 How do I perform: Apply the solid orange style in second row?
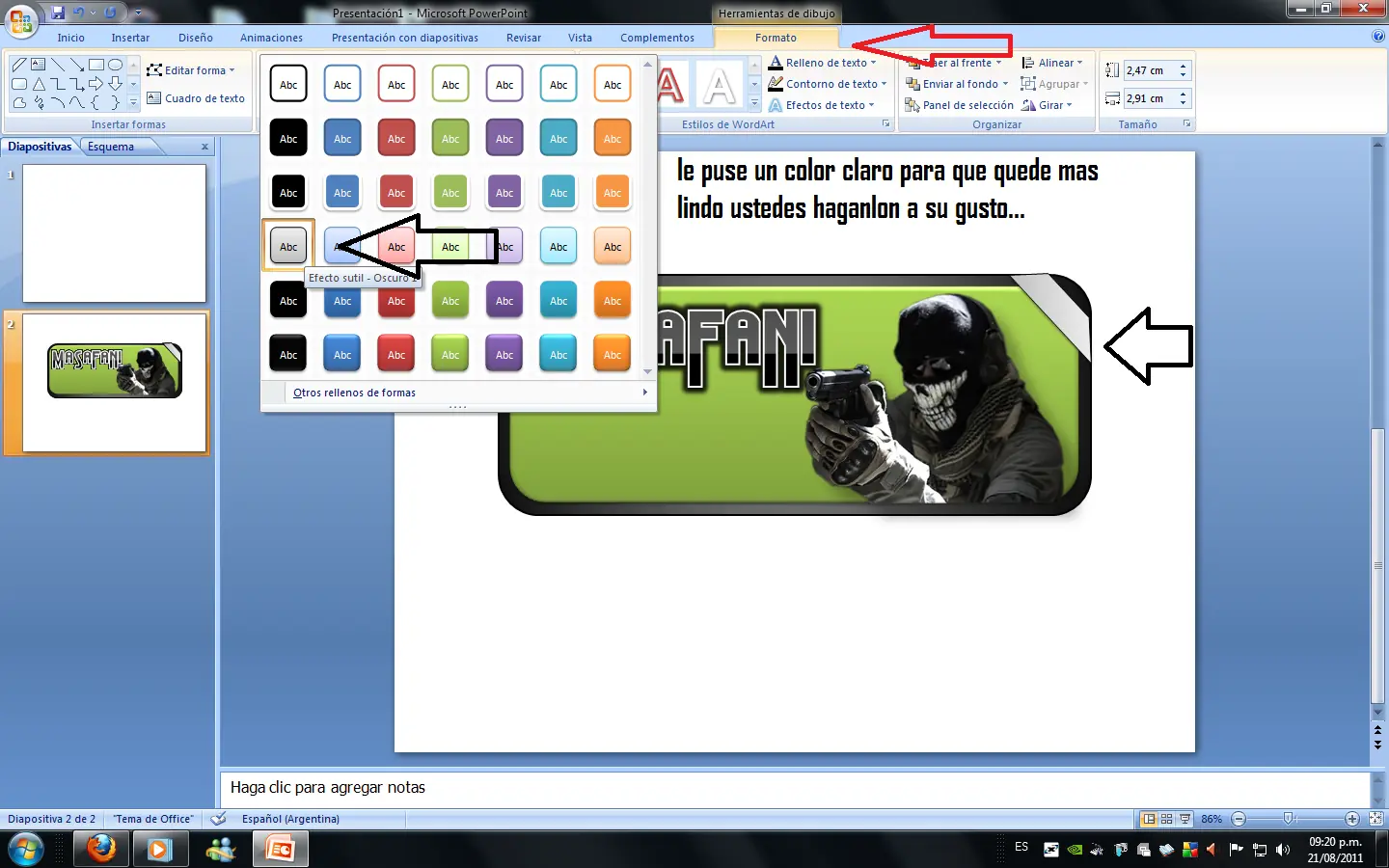click(x=613, y=138)
